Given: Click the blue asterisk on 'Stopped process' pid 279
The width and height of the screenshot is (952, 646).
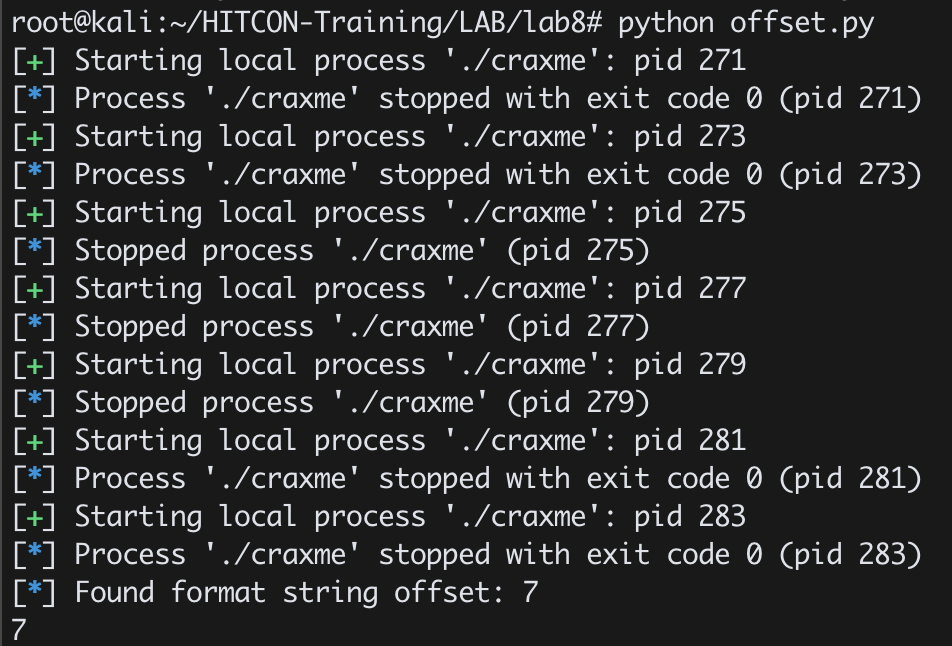Looking at the screenshot, I should tap(35, 401).
